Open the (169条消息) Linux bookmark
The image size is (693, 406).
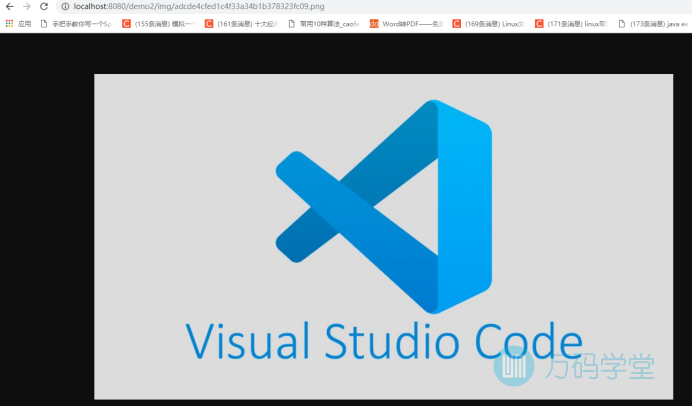(x=489, y=24)
